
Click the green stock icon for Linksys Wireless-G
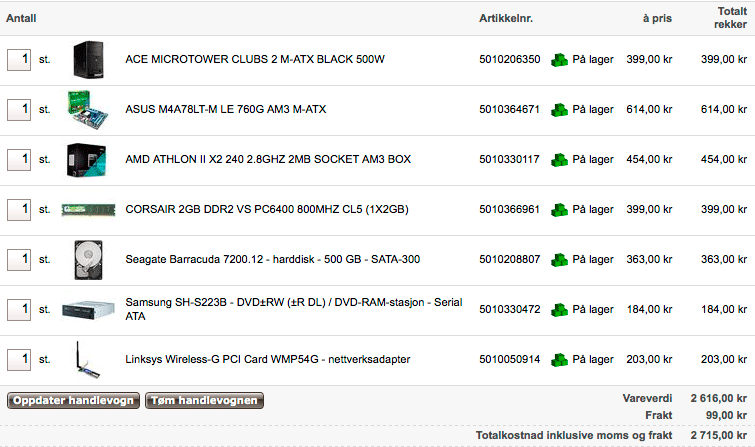click(x=559, y=360)
